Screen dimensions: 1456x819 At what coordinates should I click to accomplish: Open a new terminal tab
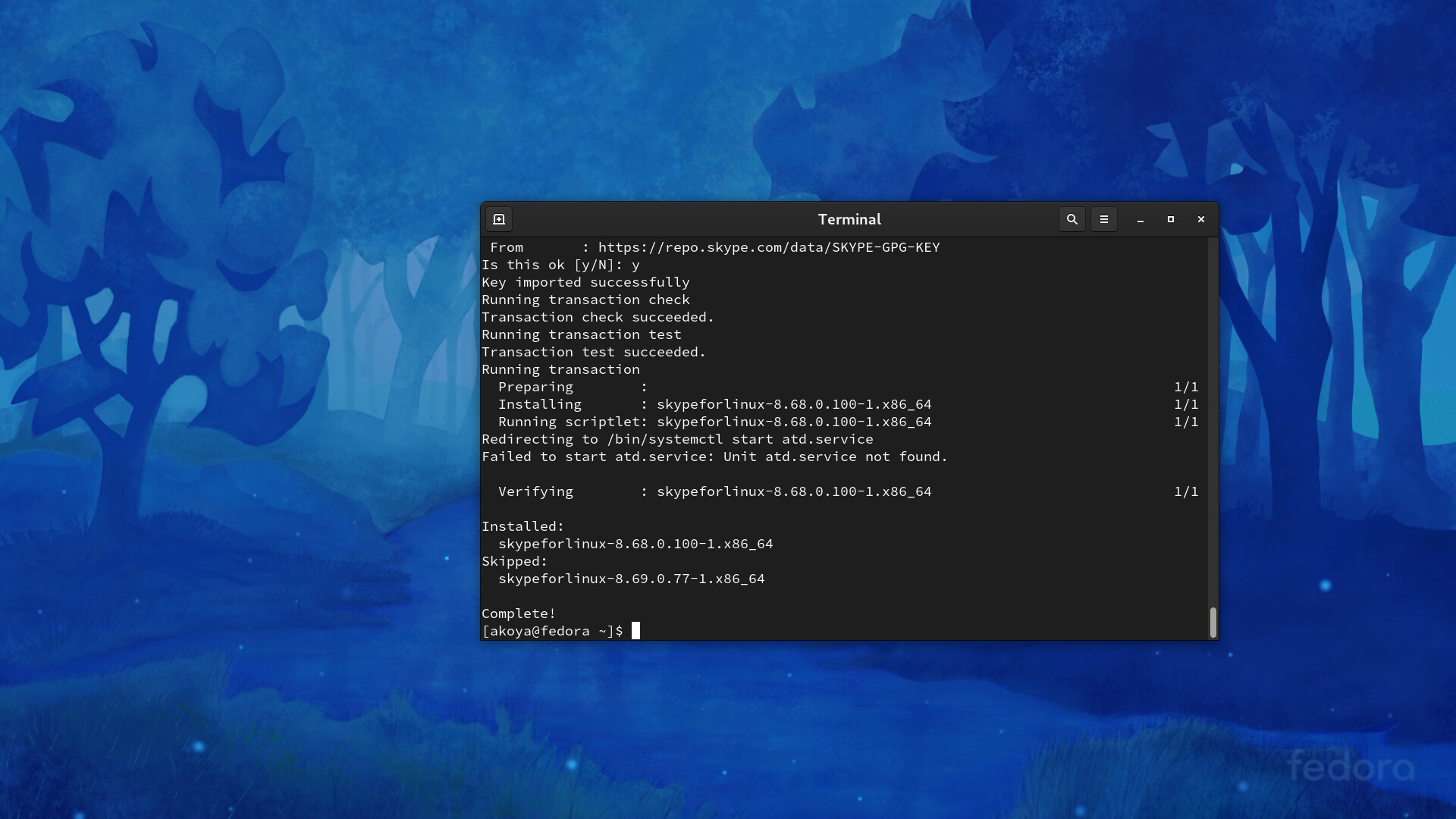tap(499, 219)
